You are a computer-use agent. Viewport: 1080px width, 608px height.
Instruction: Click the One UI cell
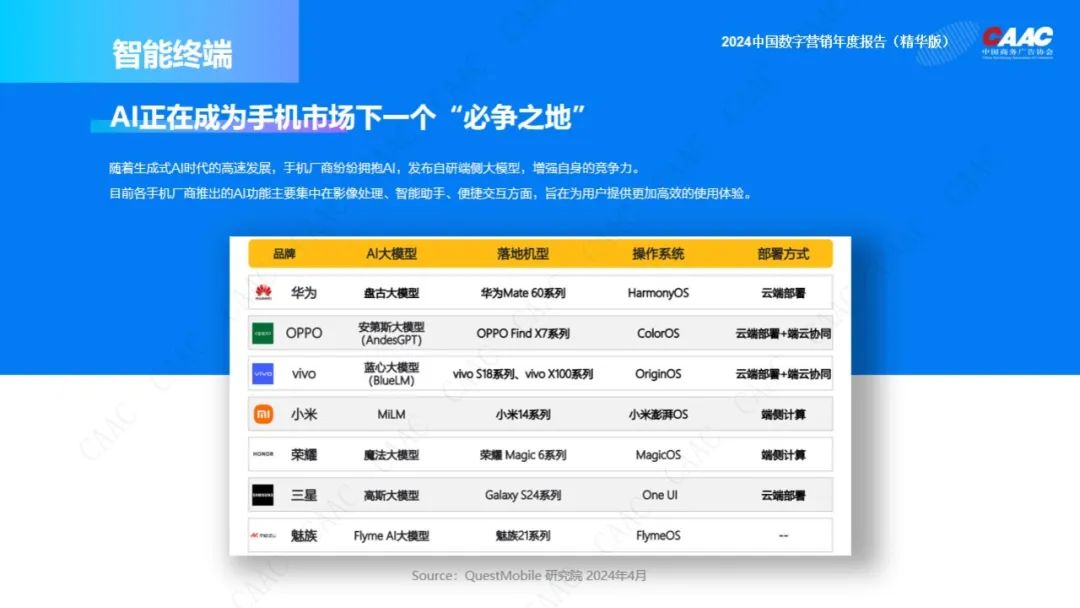click(659, 495)
